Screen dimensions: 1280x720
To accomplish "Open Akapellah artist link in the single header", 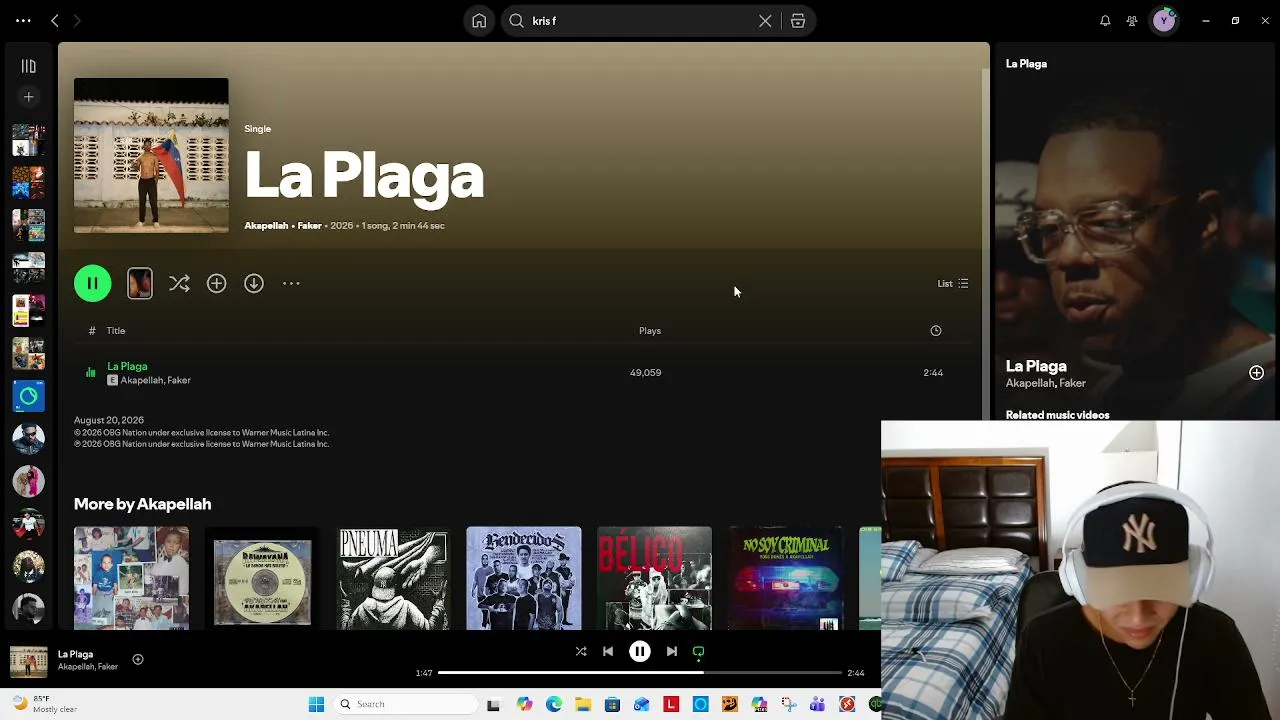I will pyautogui.click(x=266, y=226).
